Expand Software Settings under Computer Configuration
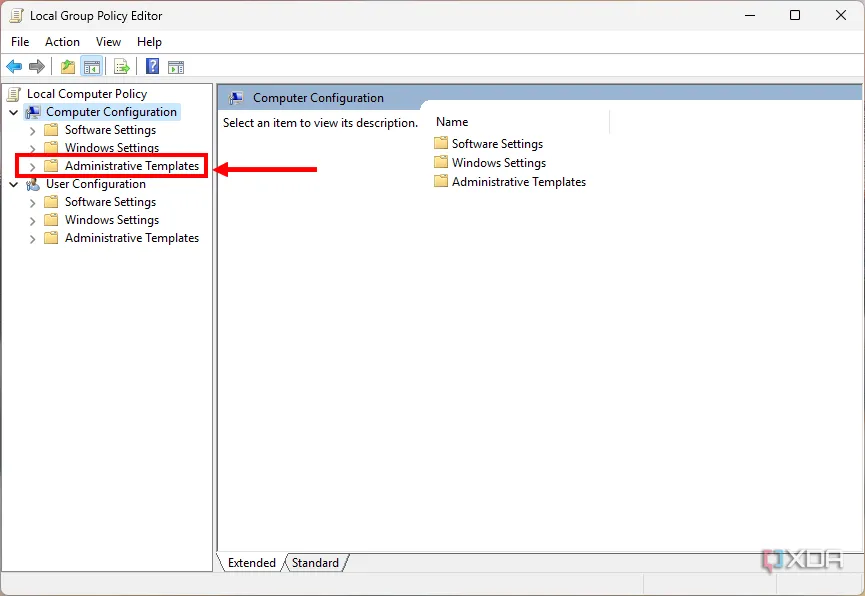The image size is (865, 596). point(33,131)
